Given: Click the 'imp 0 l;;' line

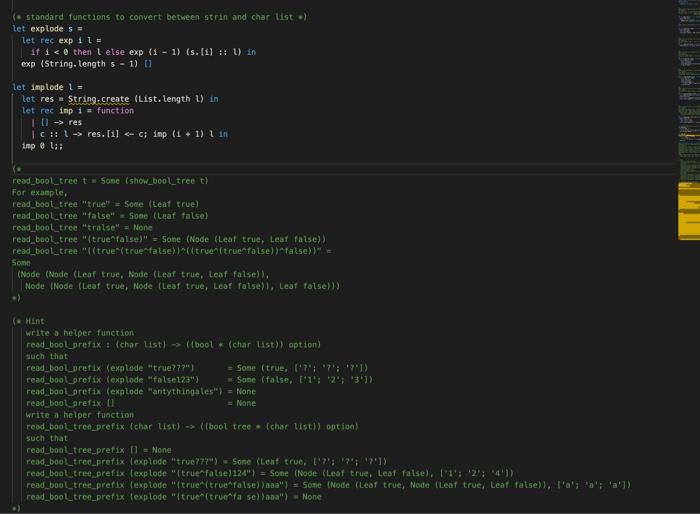Looking at the screenshot, I should (x=42, y=146).
